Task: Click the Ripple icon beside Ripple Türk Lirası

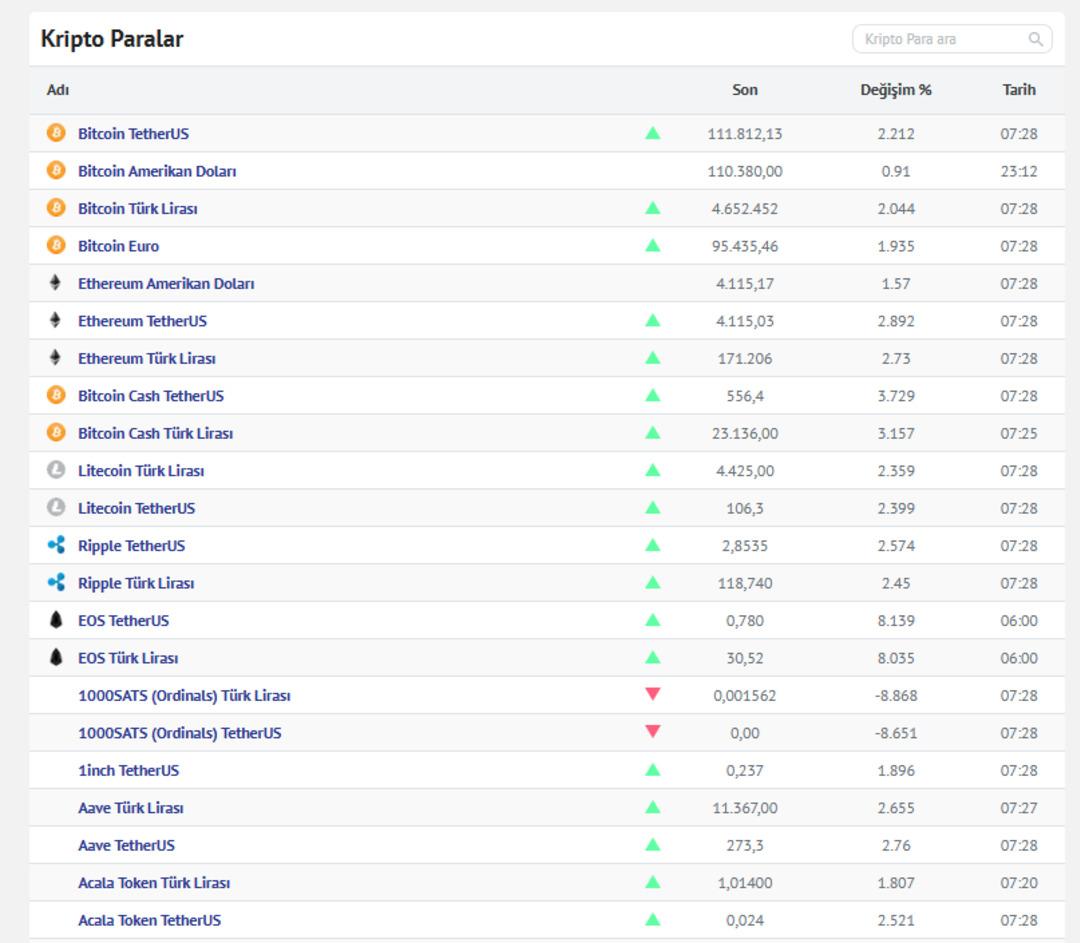Action: pyautogui.click(x=56, y=582)
